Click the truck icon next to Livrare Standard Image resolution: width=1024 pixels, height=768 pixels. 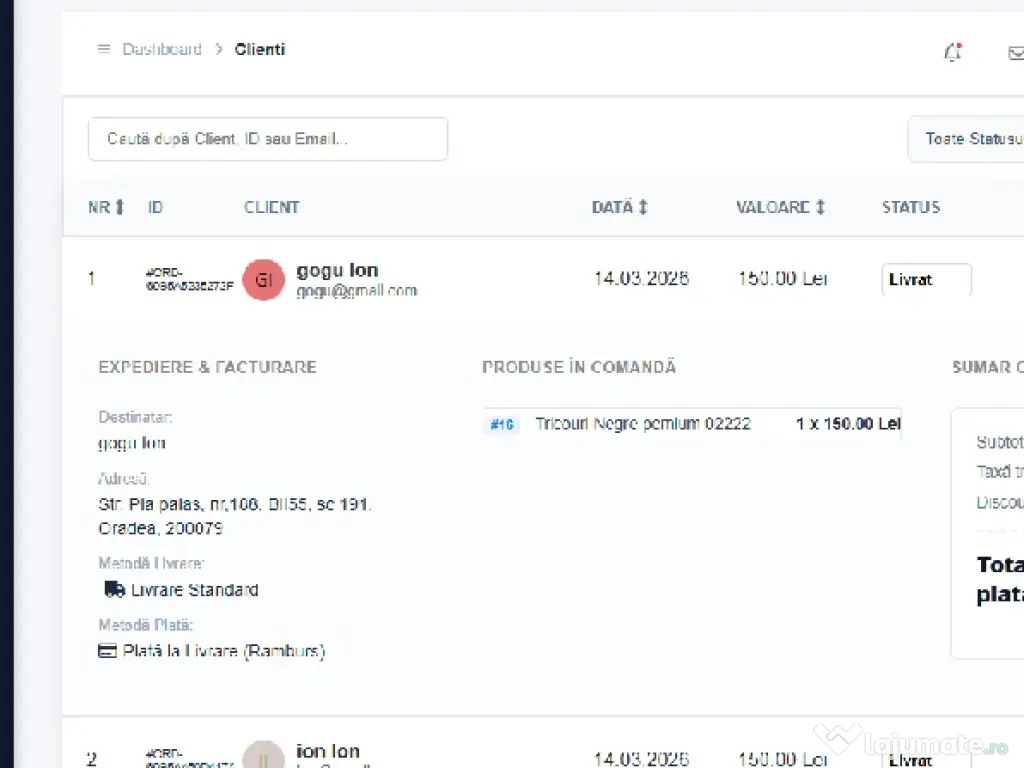pyautogui.click(x=114, y=589)
